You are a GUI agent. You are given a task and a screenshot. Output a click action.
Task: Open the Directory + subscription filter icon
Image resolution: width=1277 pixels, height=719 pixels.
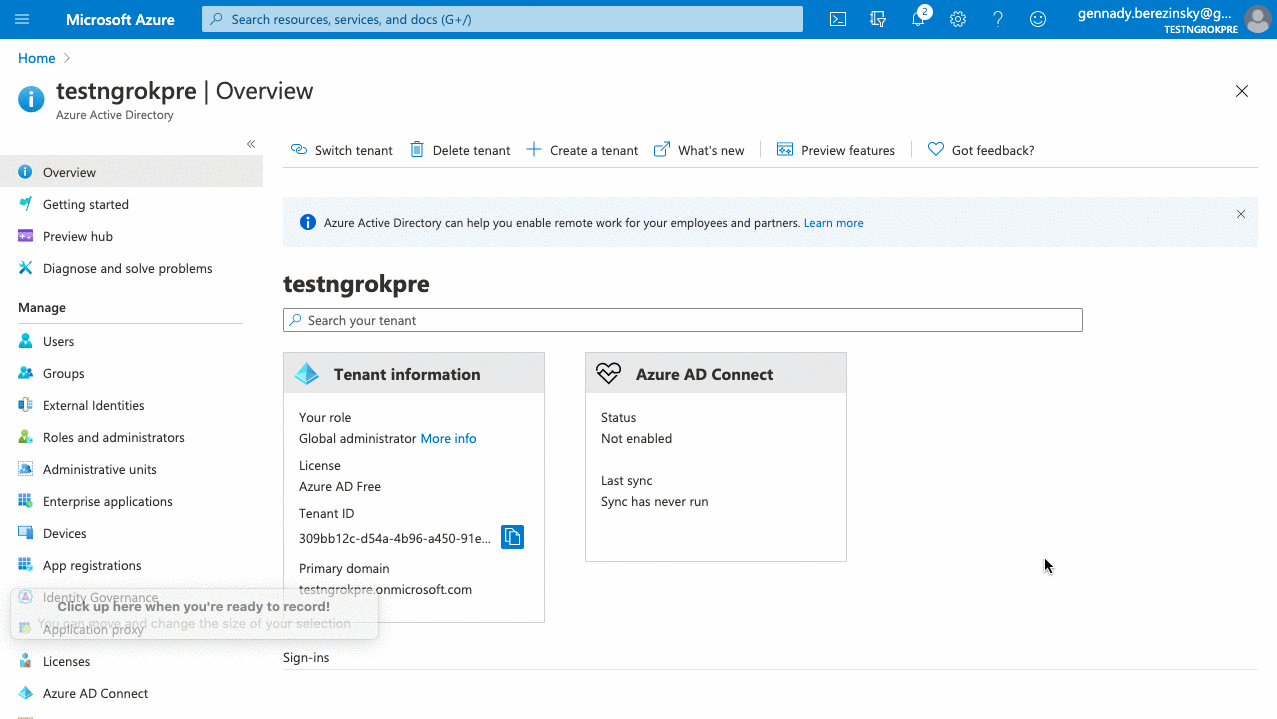coord(878,19)
